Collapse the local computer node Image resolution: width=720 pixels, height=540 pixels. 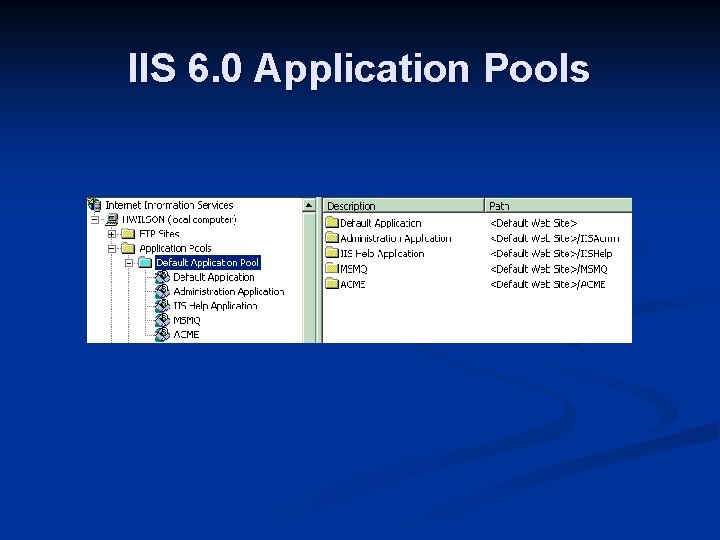pyautogui.click(x=95, y=220)
